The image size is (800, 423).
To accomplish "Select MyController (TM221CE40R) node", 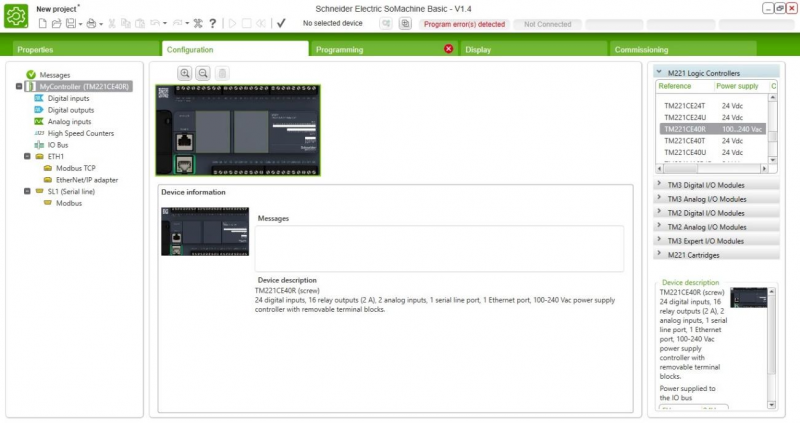I will 84,87.
